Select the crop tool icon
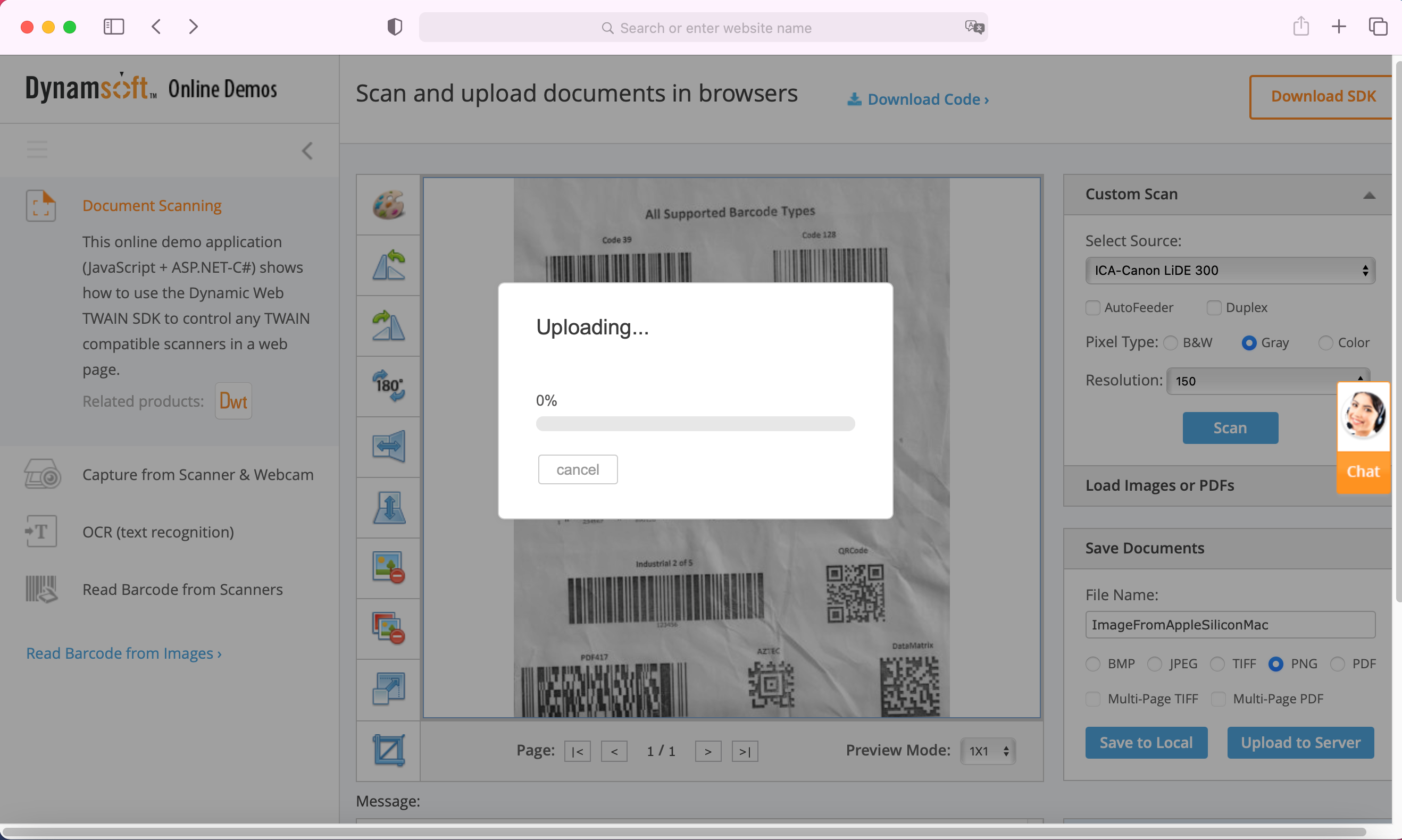This screenshot has height=840, width=1402. point(388,751)
